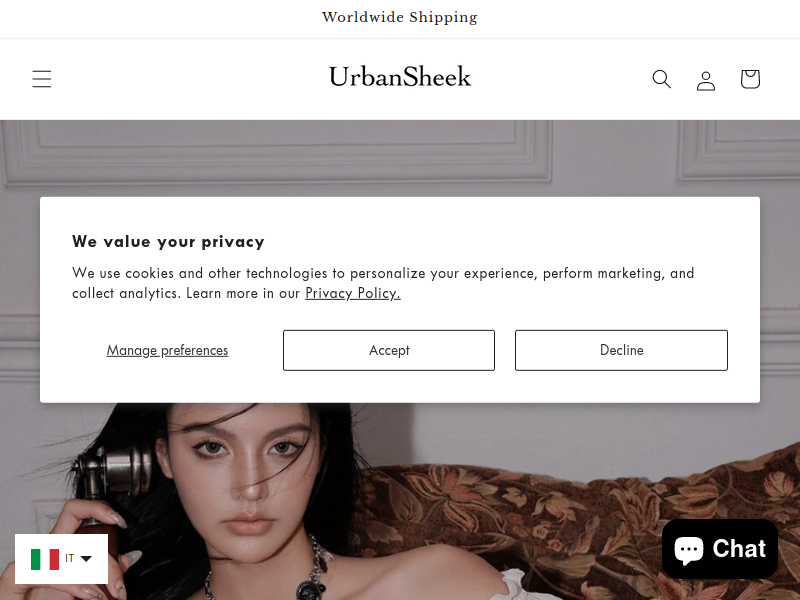
Task: Click the Italian flag icon
Action: [x=45, y=559]
